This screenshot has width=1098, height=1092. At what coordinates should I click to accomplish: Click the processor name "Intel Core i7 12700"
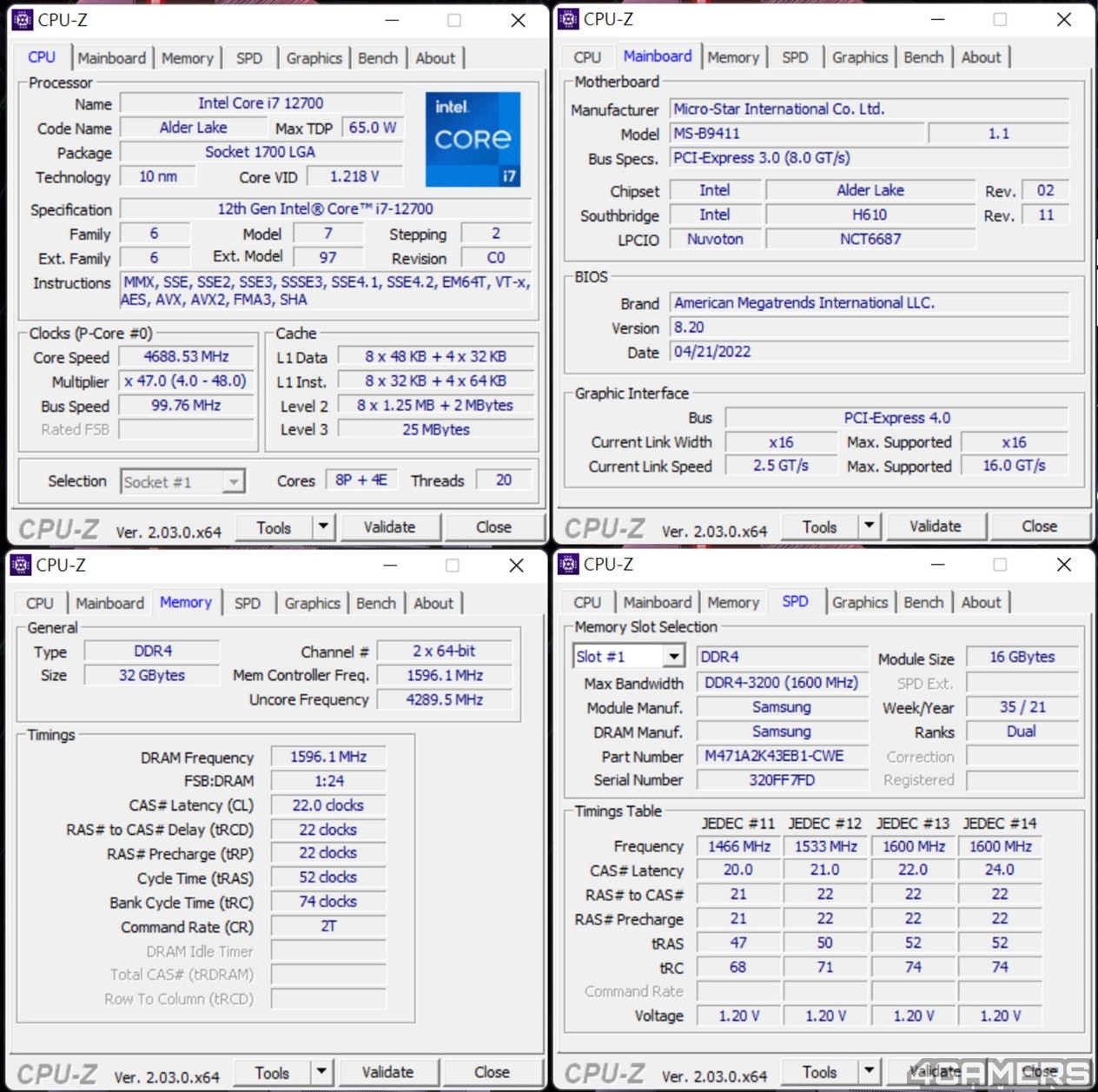(261, 103)
